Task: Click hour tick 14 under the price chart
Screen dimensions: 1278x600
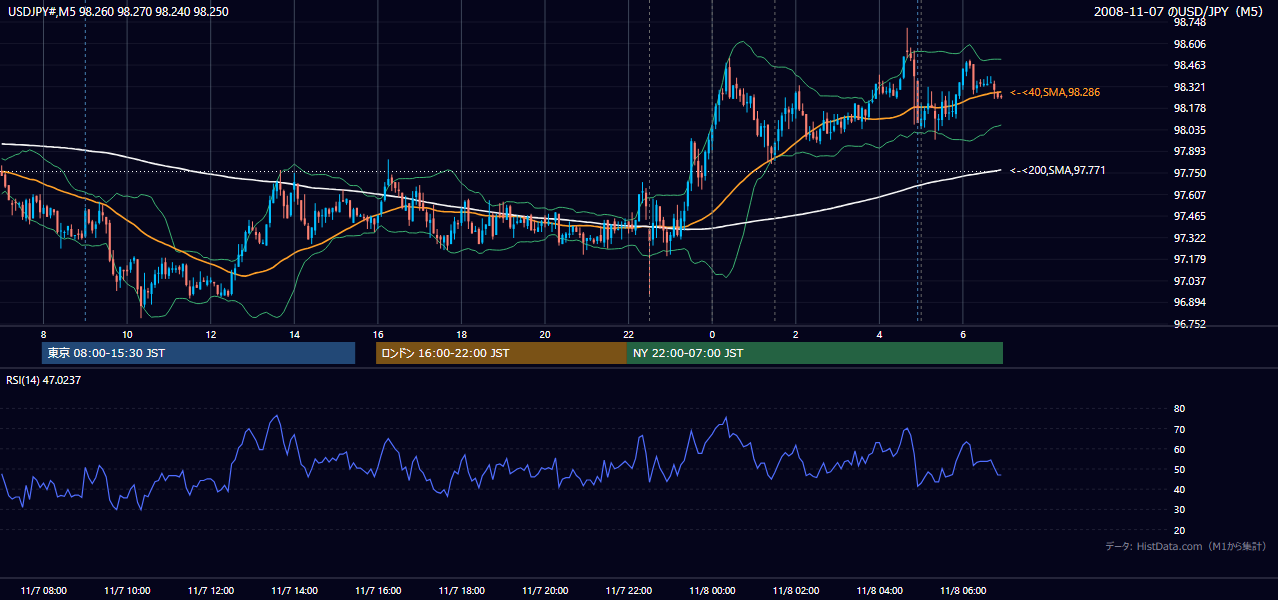Action: click(x=294, y=334)
